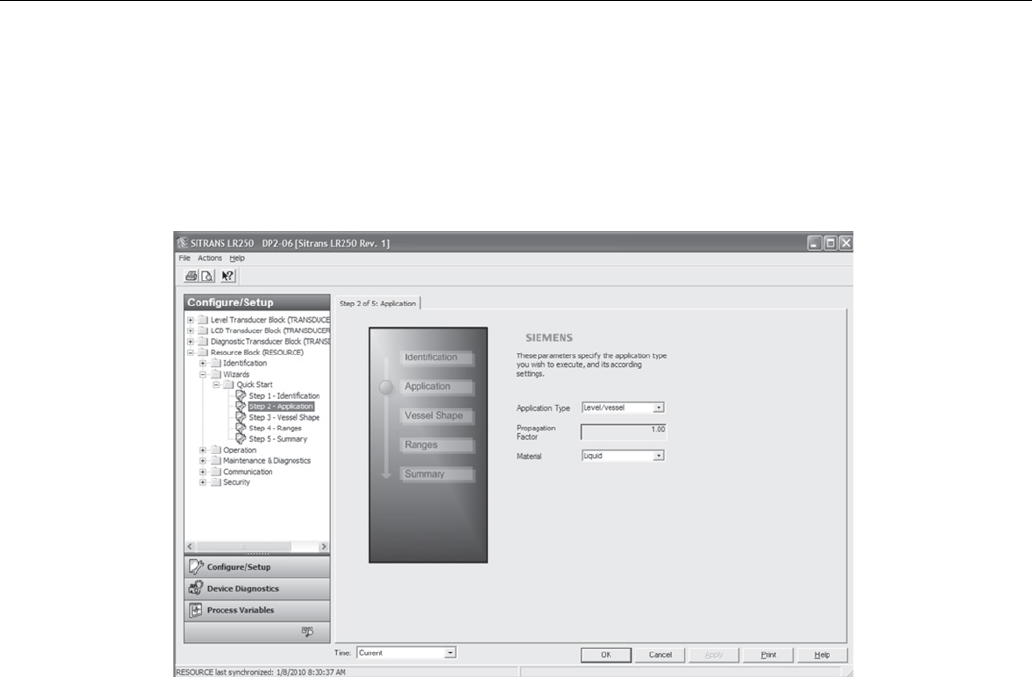
Task: Activate the What's This help pointer icon
Action: click(x=228, y=276)
